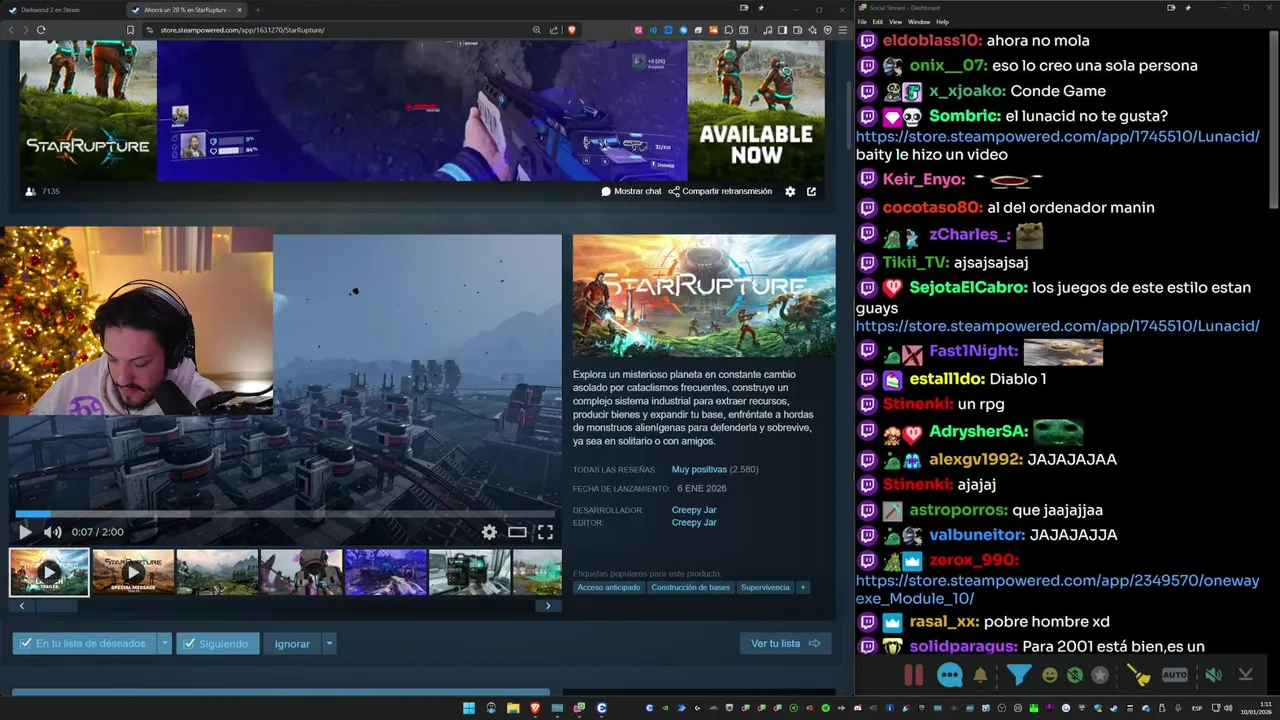This screenshot has width=1280, height=720.
Task: Expand the Ignorar dropdown arrow
Action: [329, 643]
